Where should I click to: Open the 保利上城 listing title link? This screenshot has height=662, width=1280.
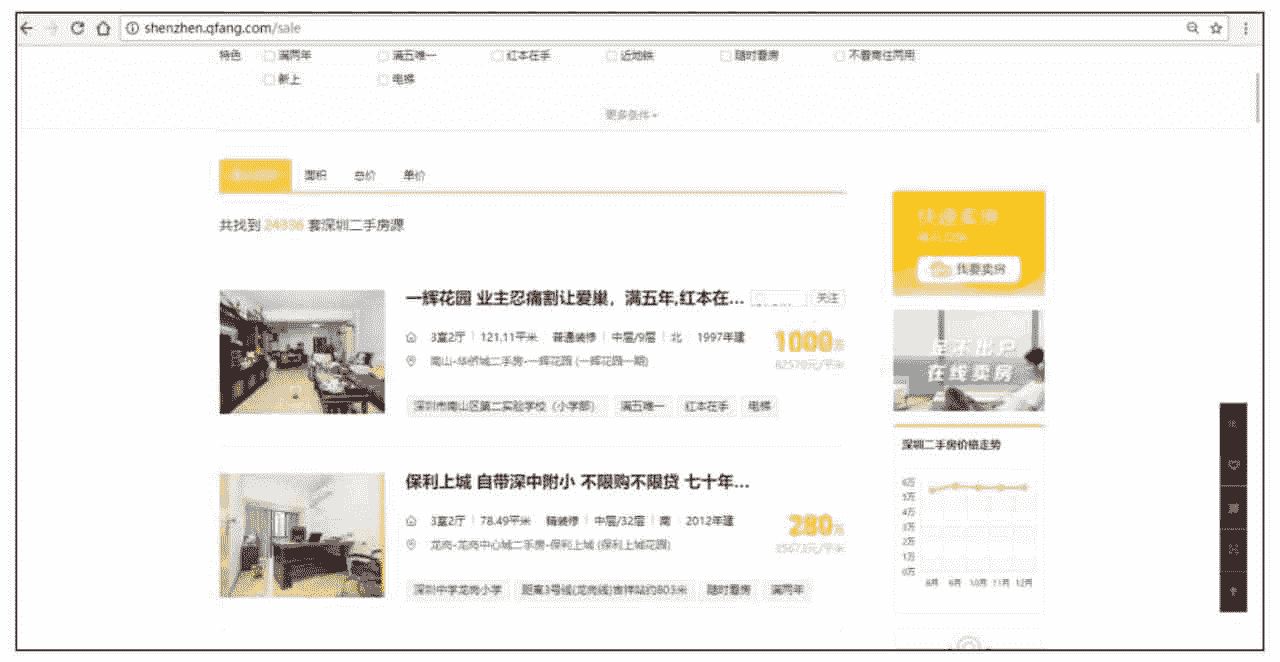(x=577, y=483)
